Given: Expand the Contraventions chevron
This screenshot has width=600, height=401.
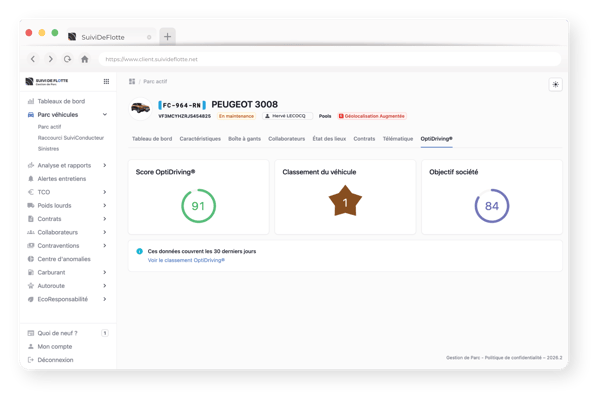Looking at the screenshot, I should coord(105,246).
